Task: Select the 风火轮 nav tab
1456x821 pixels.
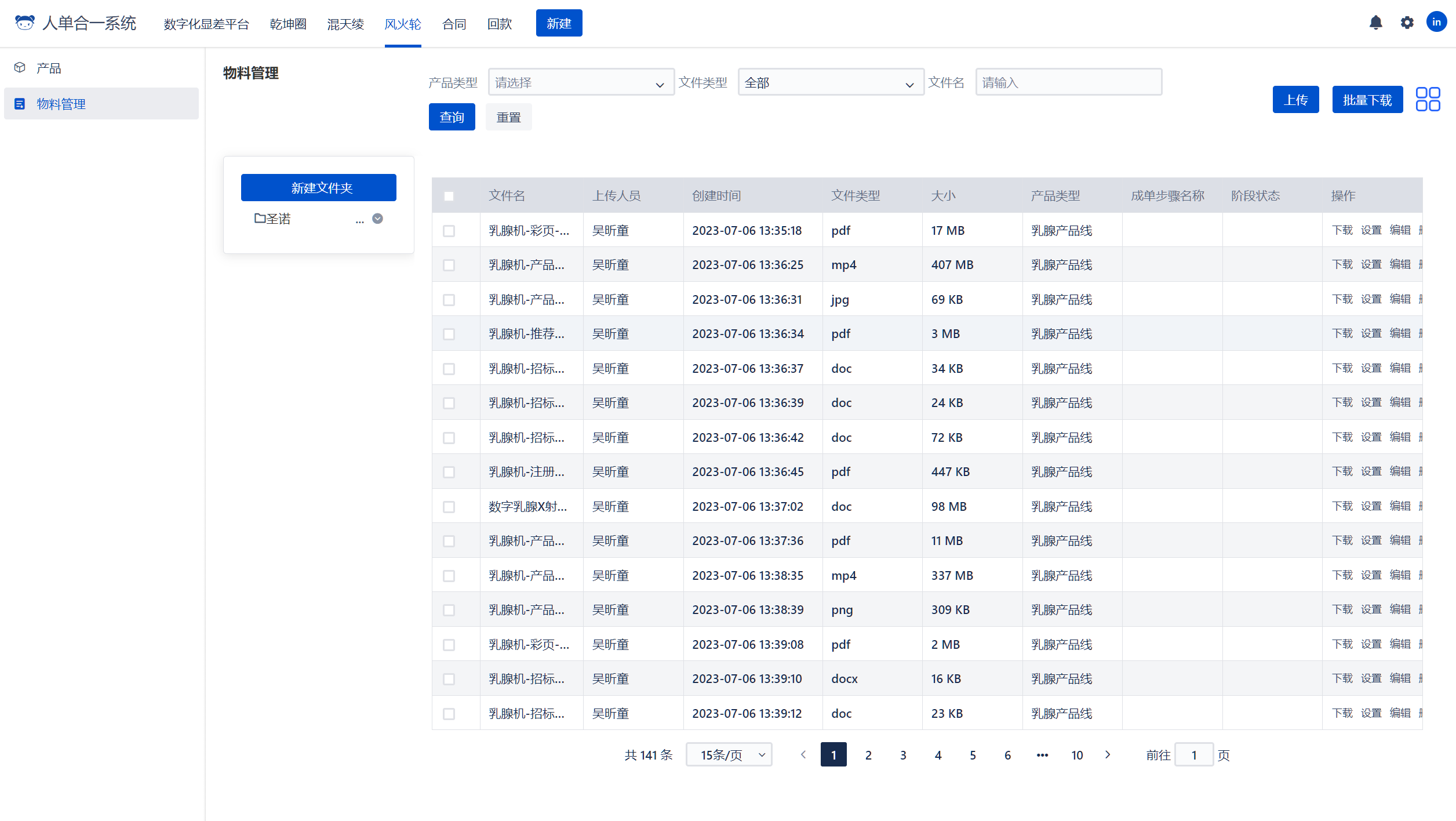Action: point(403,24)
